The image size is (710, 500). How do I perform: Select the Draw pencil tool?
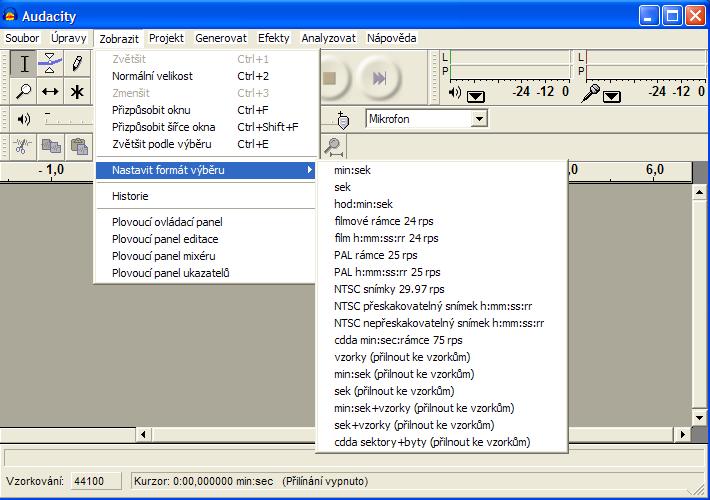77,65
